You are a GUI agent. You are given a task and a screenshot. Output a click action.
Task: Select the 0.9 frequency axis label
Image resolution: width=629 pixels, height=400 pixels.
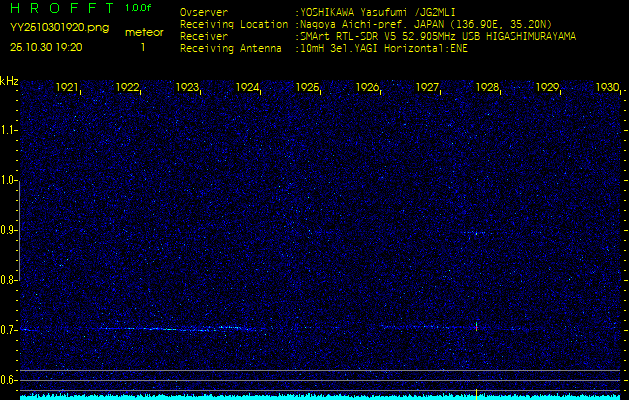[9, 230]
